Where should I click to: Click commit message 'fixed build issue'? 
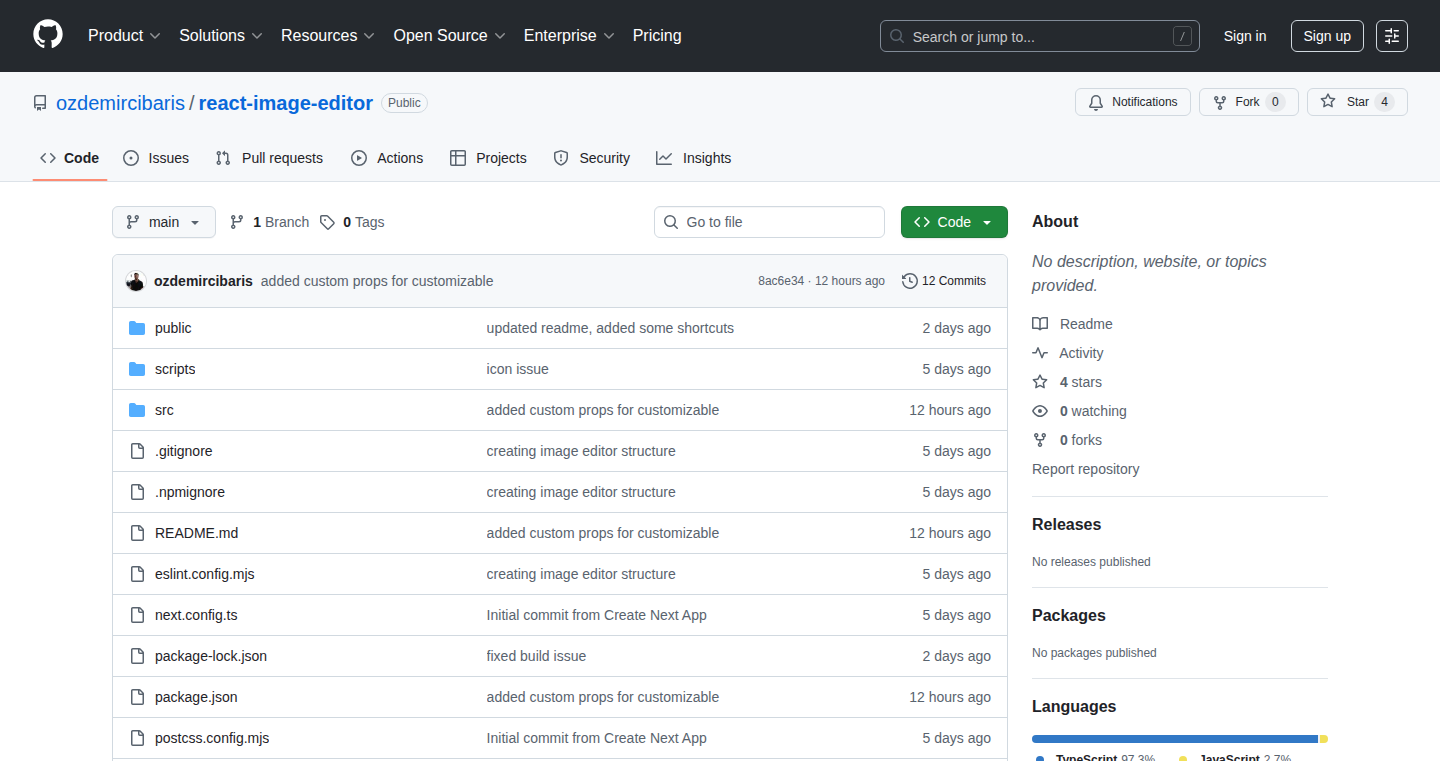click(x=536, y=656)
